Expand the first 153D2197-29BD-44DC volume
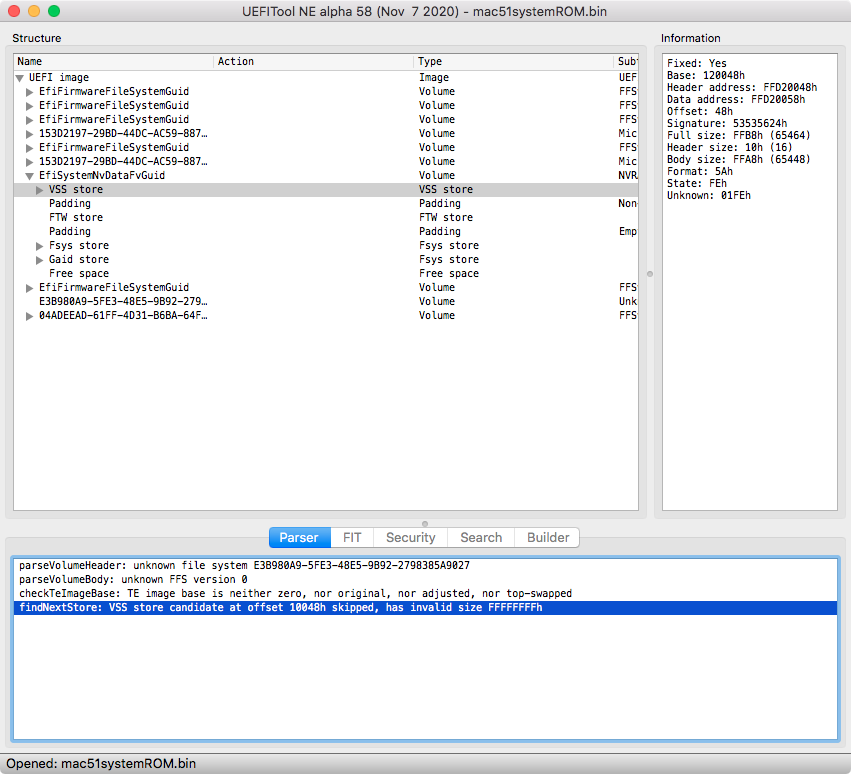The height and width of the screenshot is (774, 851). (x=30, y=134)
